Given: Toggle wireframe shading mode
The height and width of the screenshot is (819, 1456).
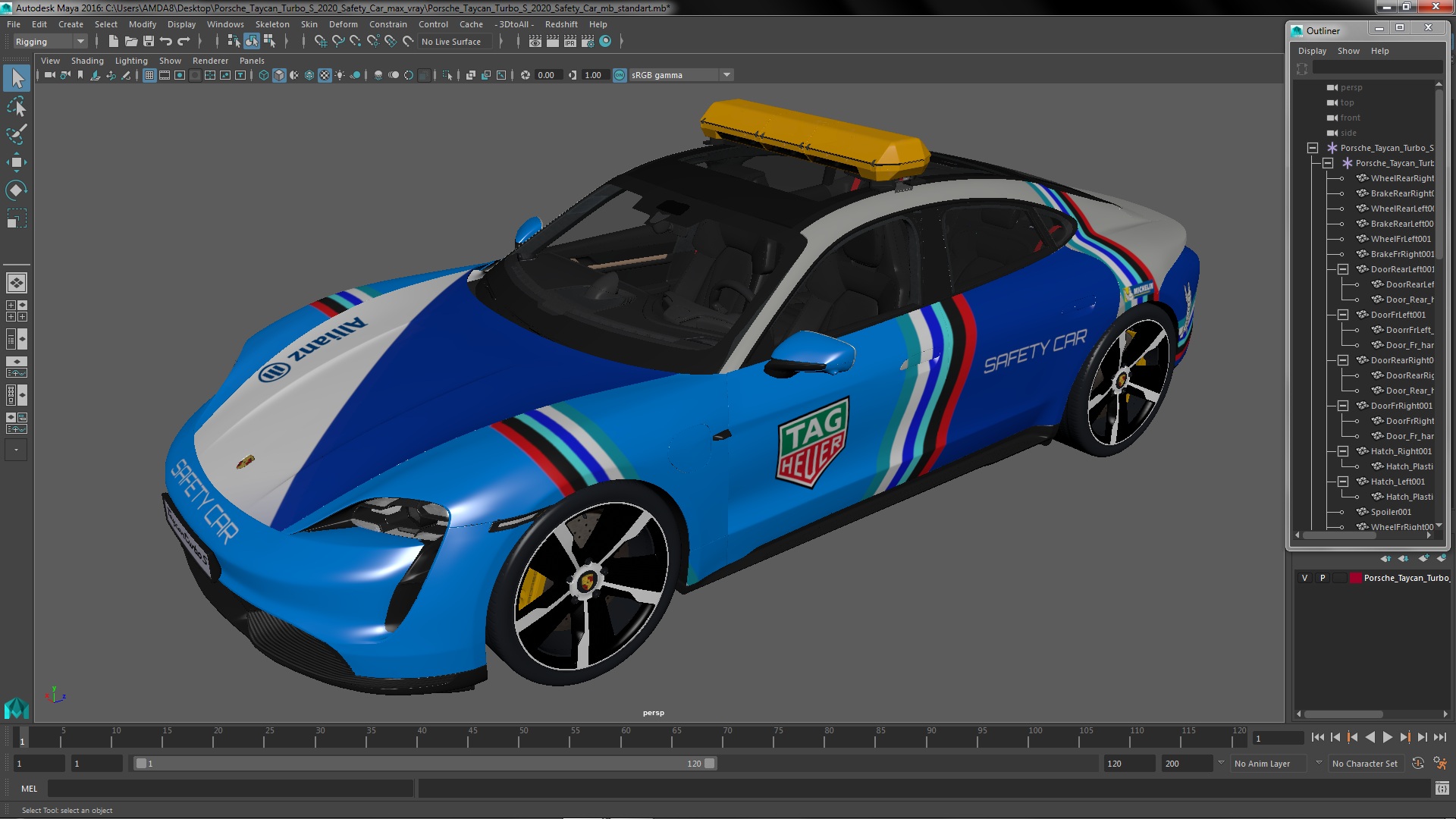Looking at the screenshot, I should coord(264,75).
